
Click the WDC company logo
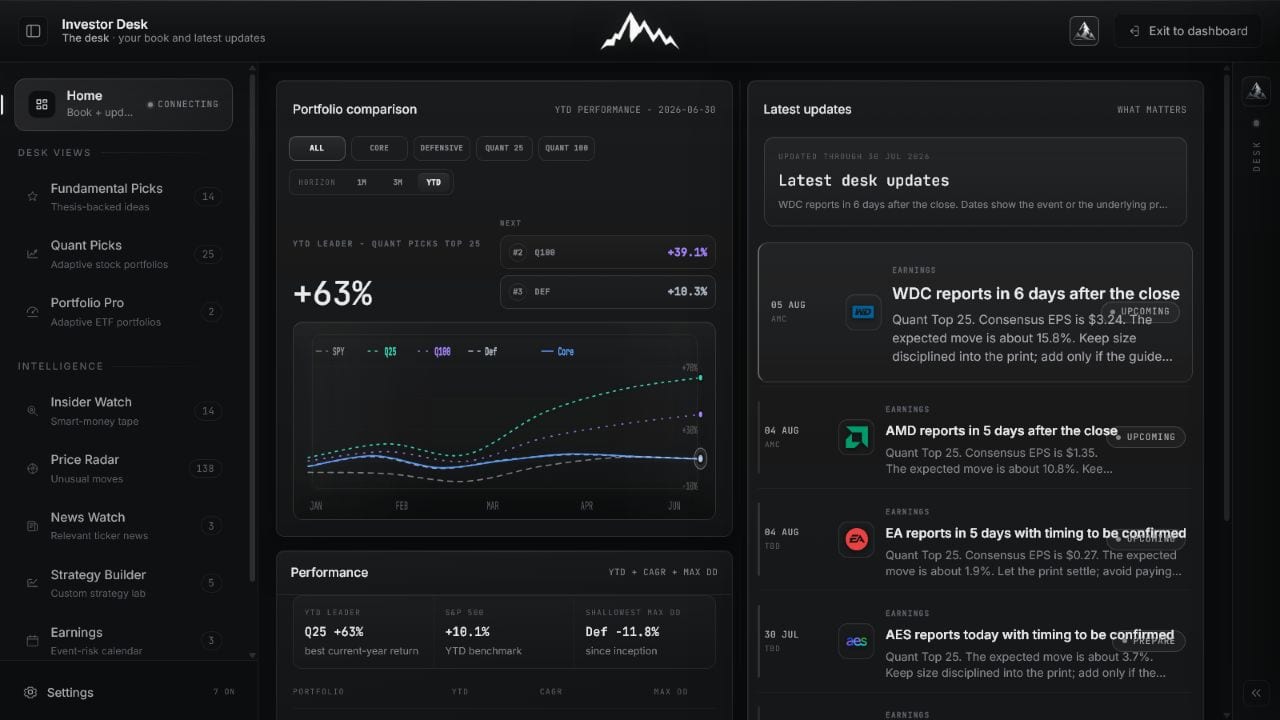[863, 312]
